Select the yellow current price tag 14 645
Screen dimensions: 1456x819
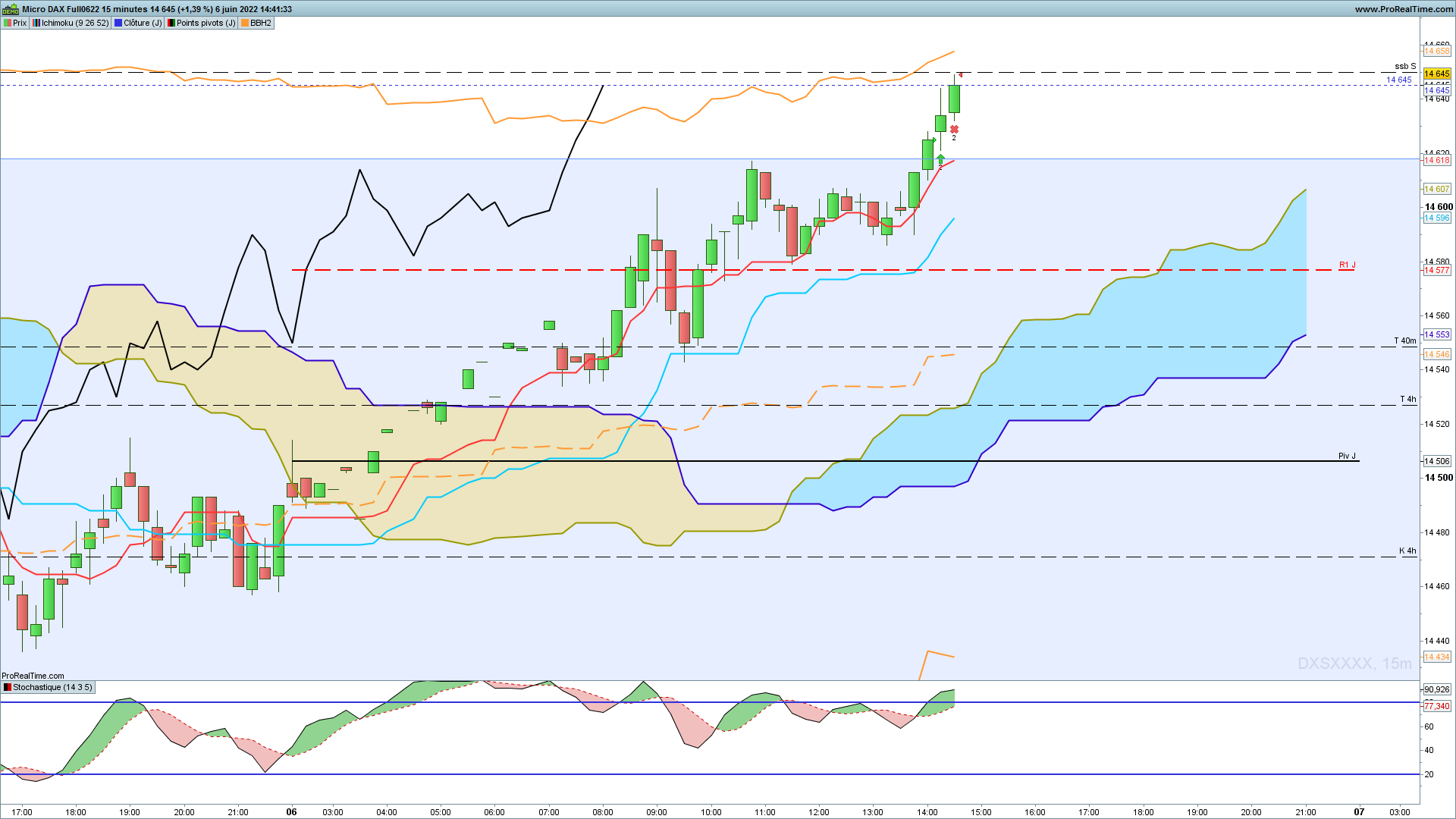click(x=1437, y=74)
